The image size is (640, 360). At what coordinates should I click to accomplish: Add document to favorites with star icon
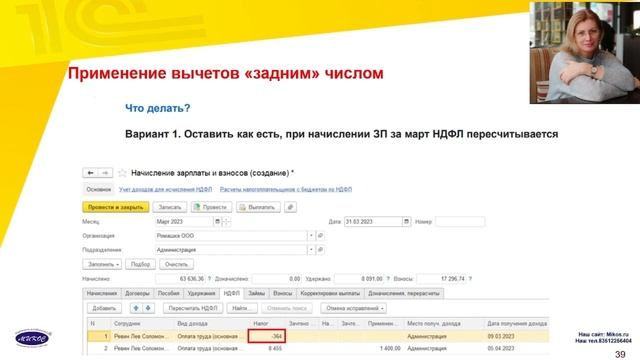tap(122, 173)
